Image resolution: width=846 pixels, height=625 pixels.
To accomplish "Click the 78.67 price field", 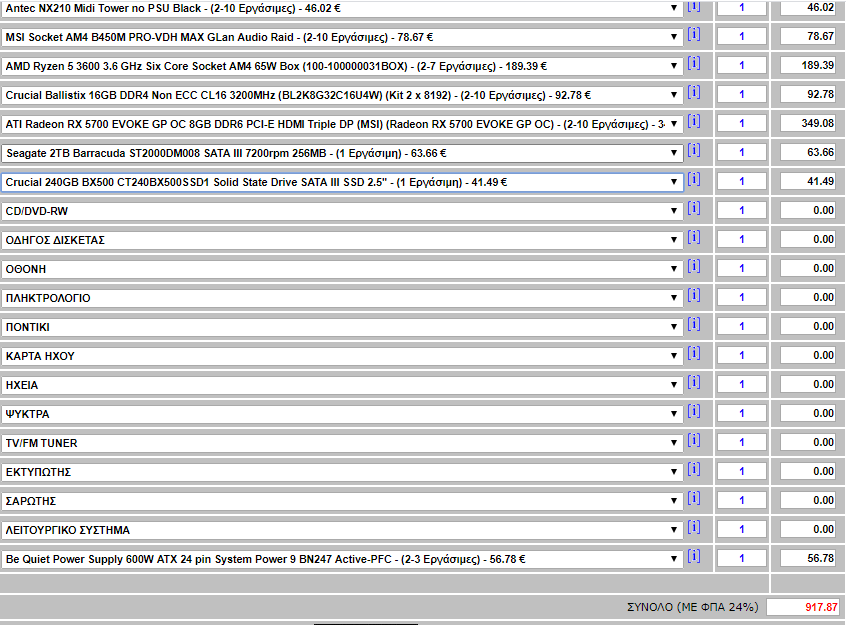I will [x=809, y=36].
